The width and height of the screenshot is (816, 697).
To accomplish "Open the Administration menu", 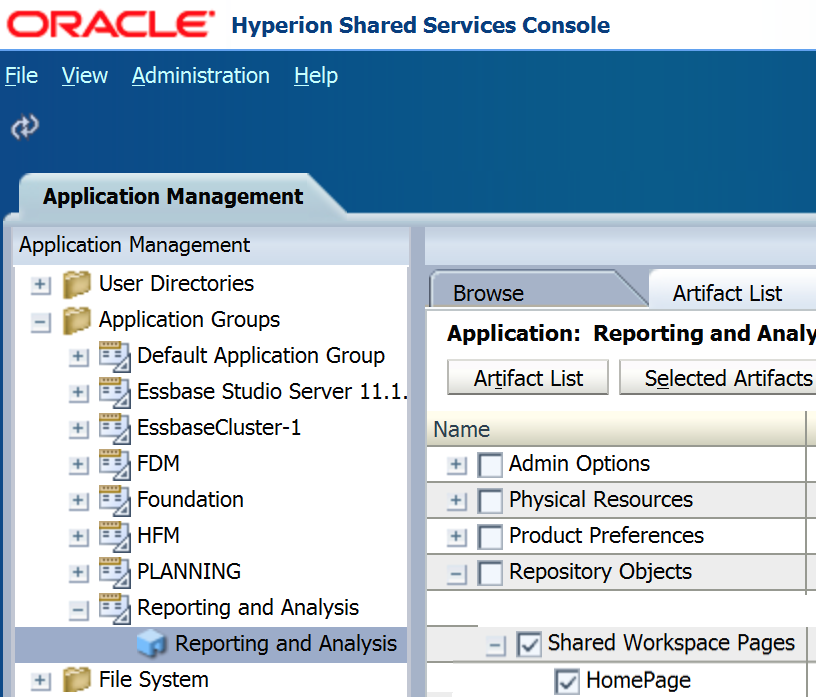I will (x=200, y=76).
